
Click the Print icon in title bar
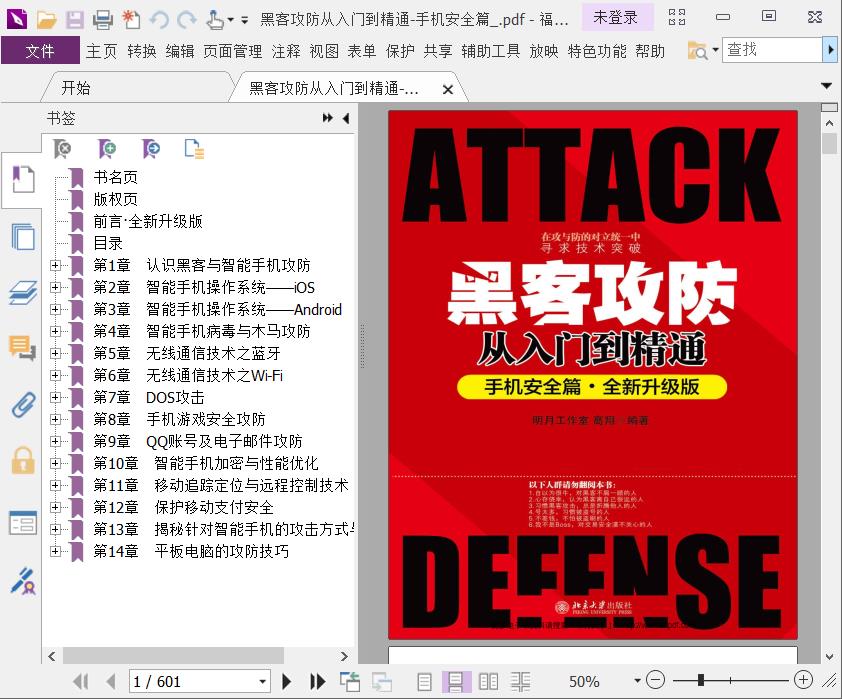coord(103,20)
